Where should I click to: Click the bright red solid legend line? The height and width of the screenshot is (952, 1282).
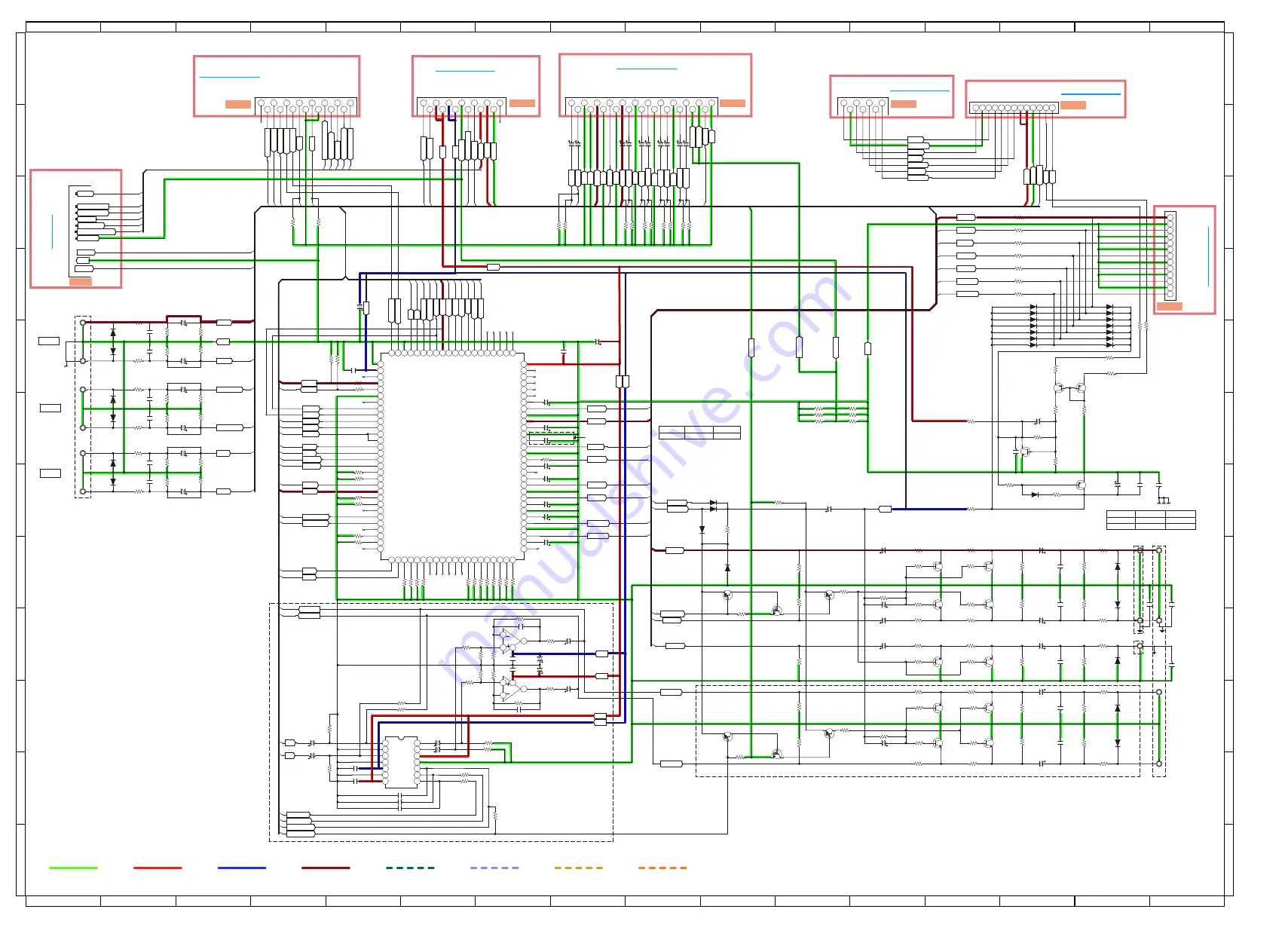tap(158, 868)
